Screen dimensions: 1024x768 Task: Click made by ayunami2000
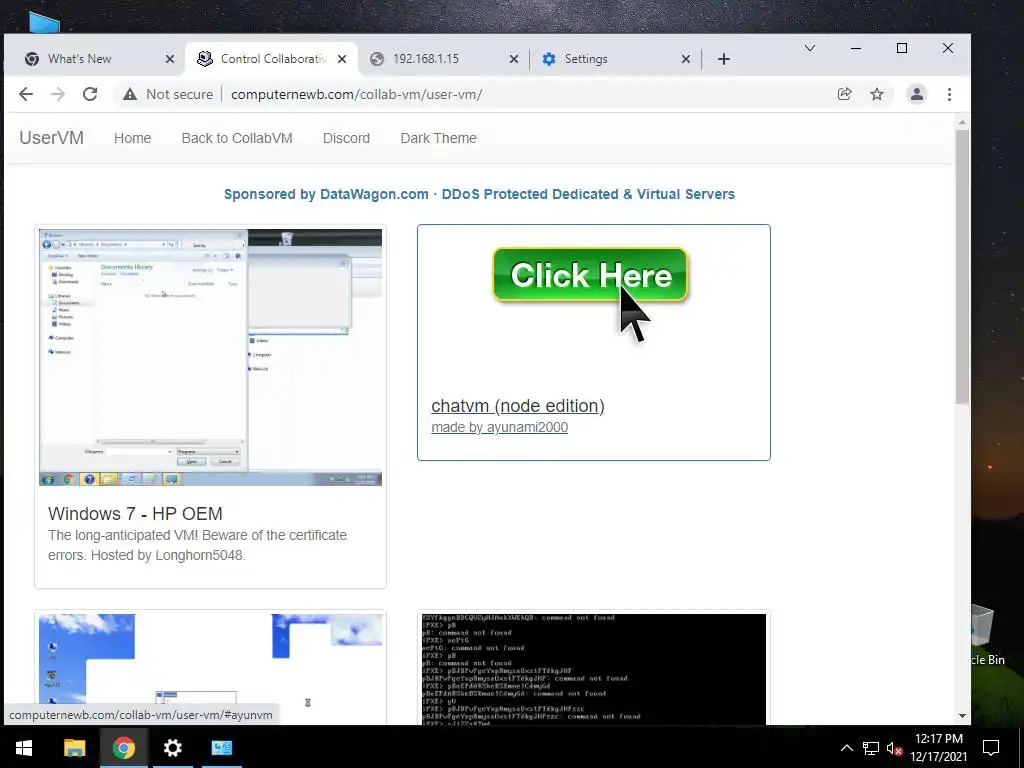[x=500, y=427]
